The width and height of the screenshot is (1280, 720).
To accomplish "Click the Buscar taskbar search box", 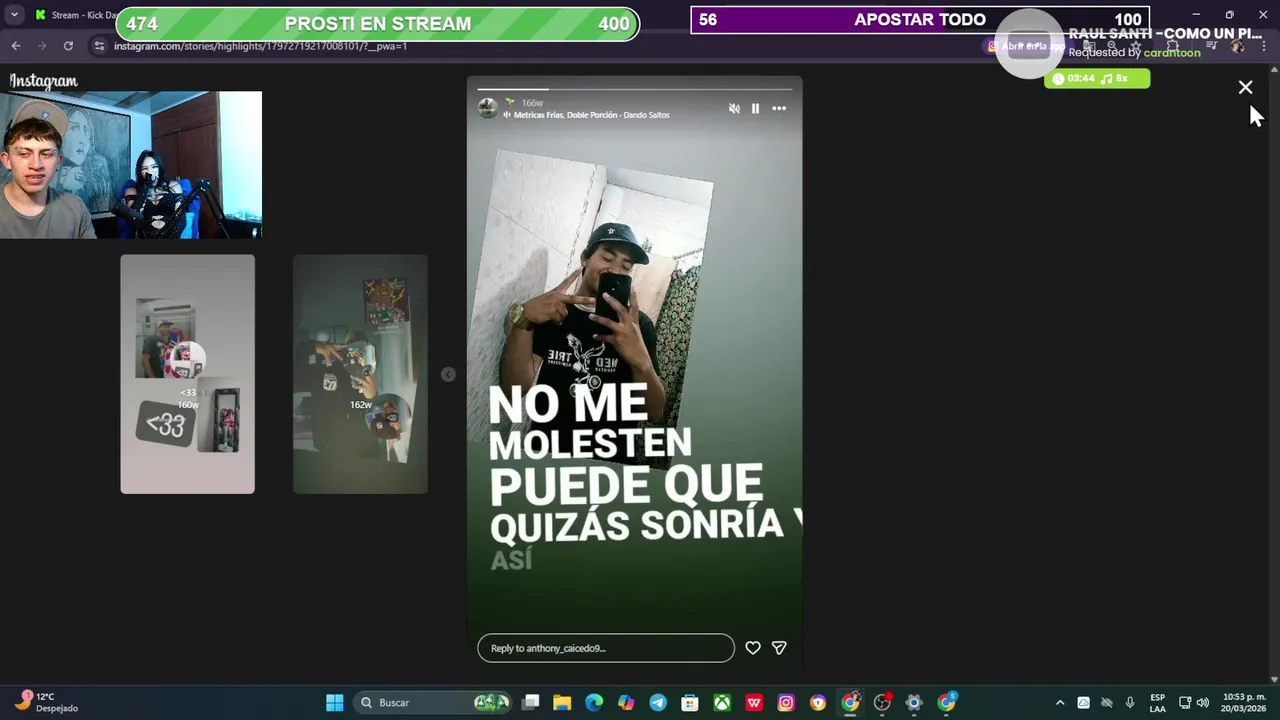I will [x=432, y=702].
